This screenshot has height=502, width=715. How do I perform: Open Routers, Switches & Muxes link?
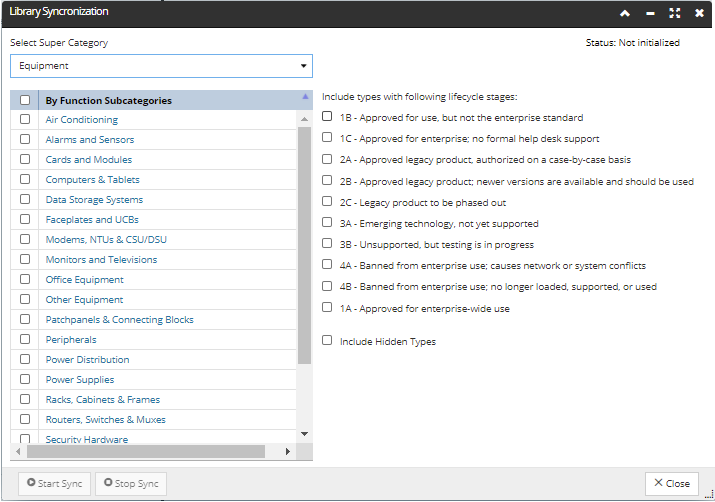pyautogui.click(x=106, y=420)
